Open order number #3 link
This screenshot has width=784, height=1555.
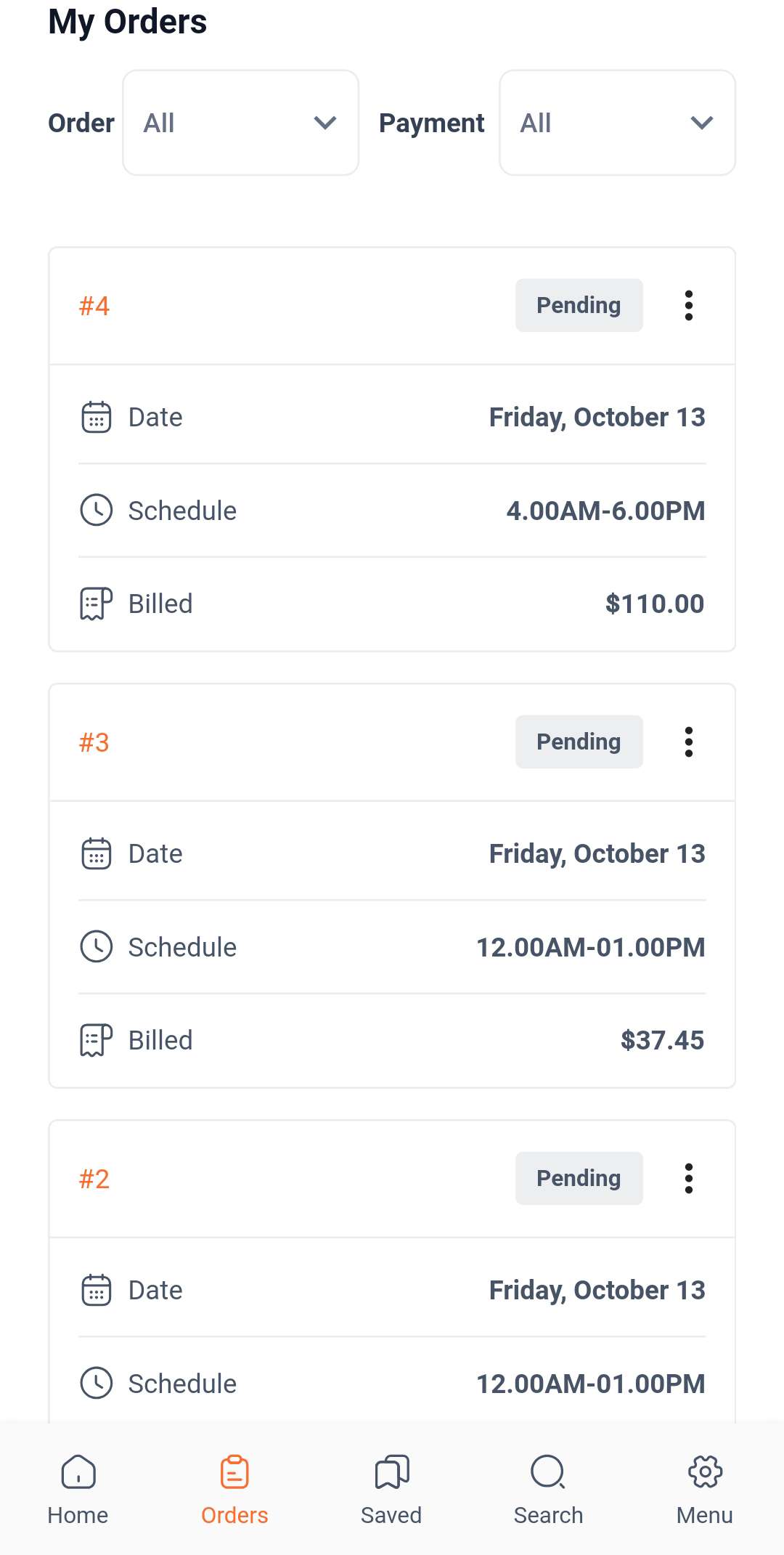(94, 743)
